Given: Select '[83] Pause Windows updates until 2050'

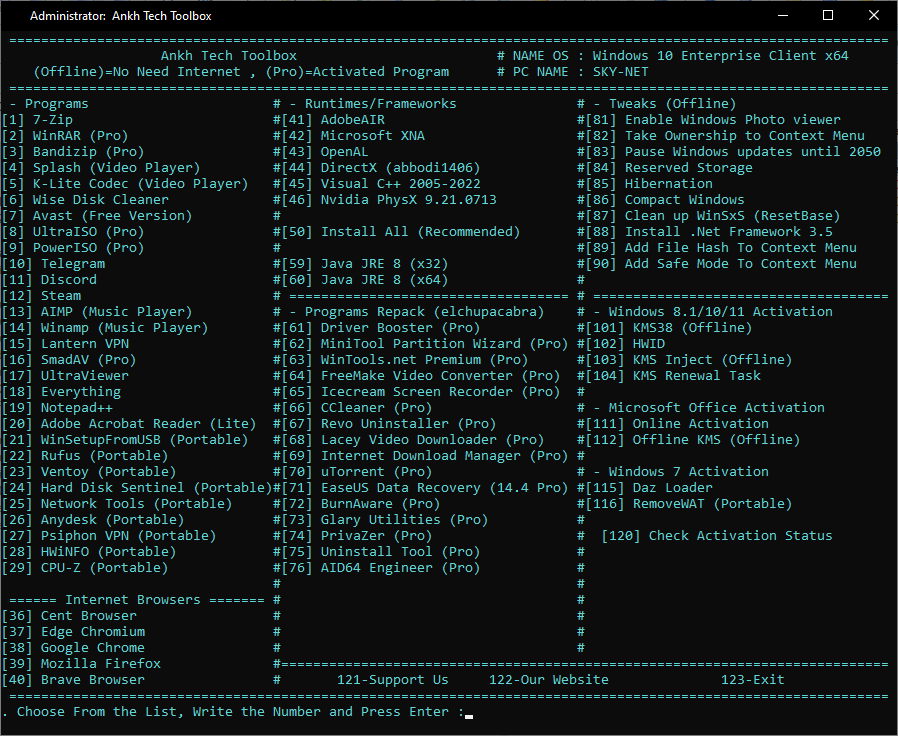Looking at the screenshot, I should [733, 152].
